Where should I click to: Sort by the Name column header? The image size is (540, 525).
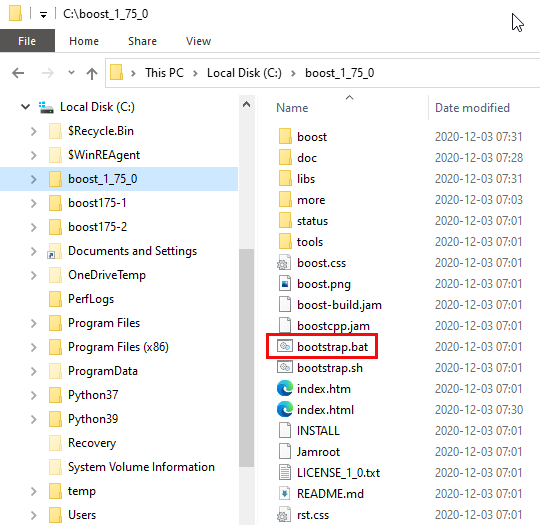[x=292, y=108]
